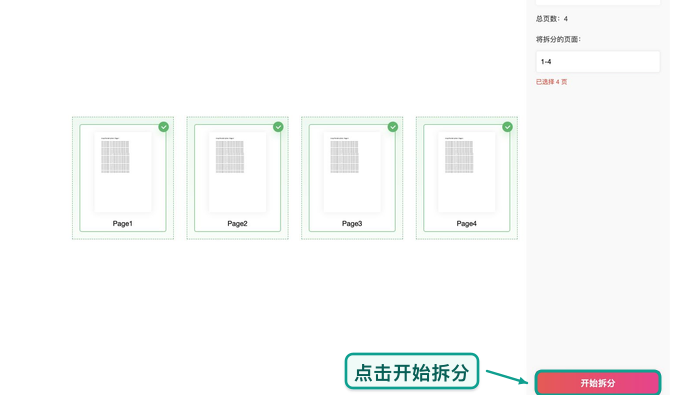Screen dimensions: 700x395
Task: Uncheck the green checkmark on Page3
Action: point(393,127)
